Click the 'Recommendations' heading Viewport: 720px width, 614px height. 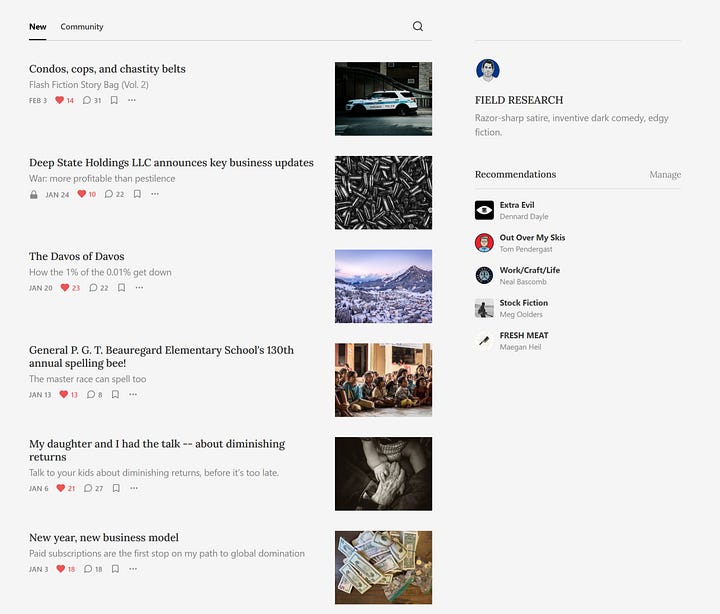(515, 175)
